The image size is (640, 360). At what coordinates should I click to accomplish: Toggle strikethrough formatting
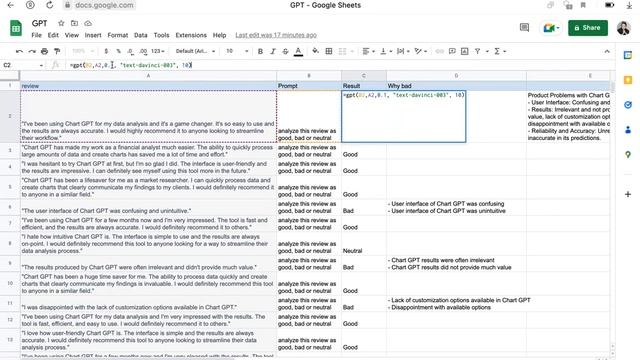(285, 51)
